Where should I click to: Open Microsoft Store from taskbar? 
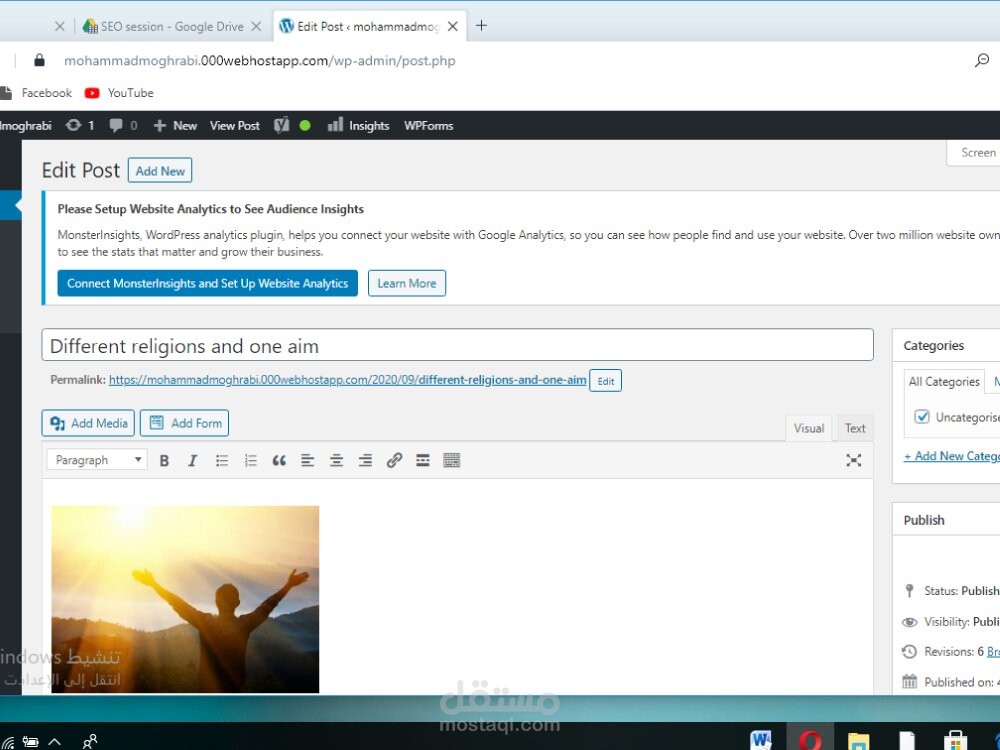click(955, 739)
